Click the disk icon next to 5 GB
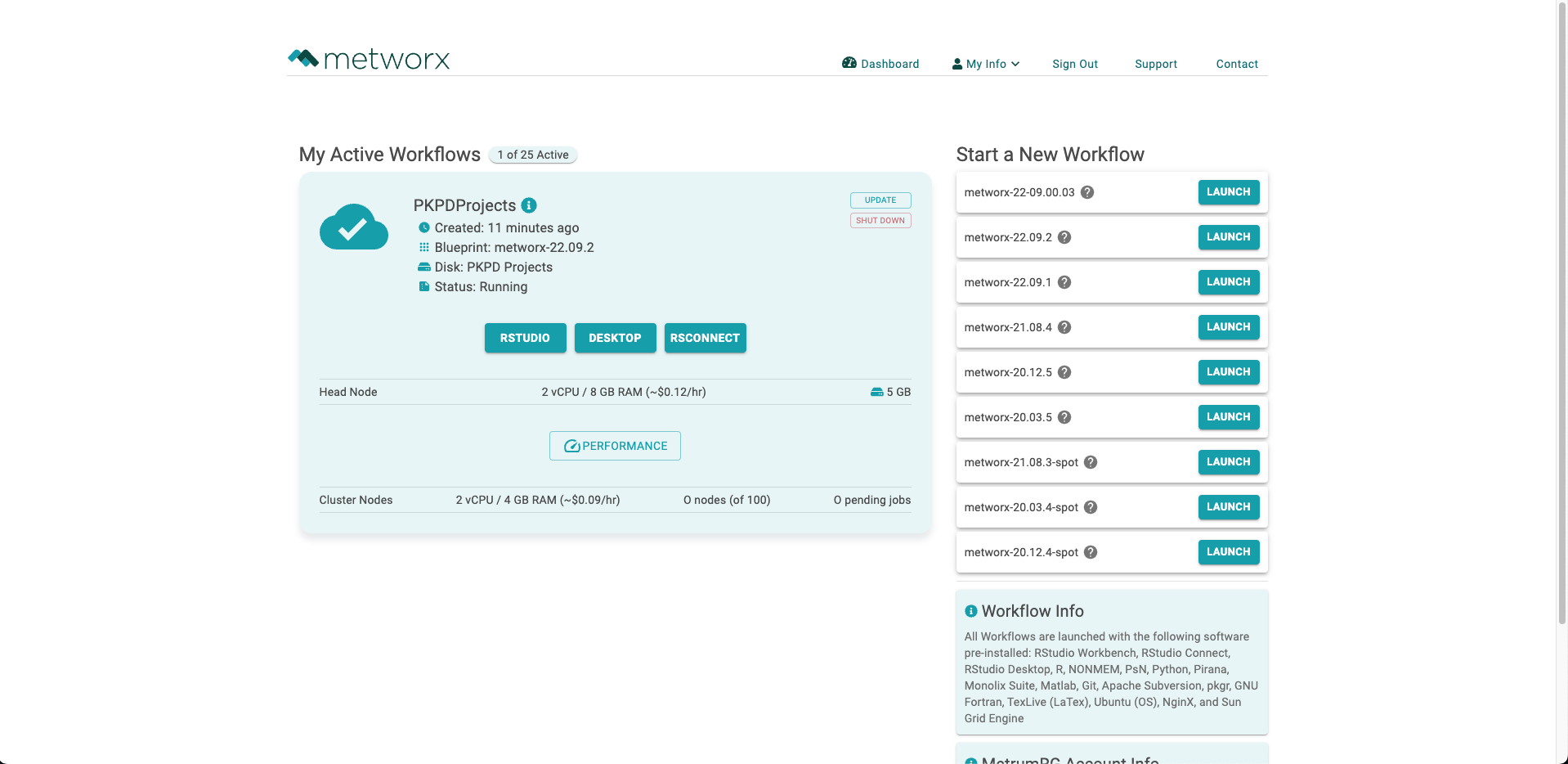Image resolution: width=1568 pixels, height=764 pixels. coord(876,392)
